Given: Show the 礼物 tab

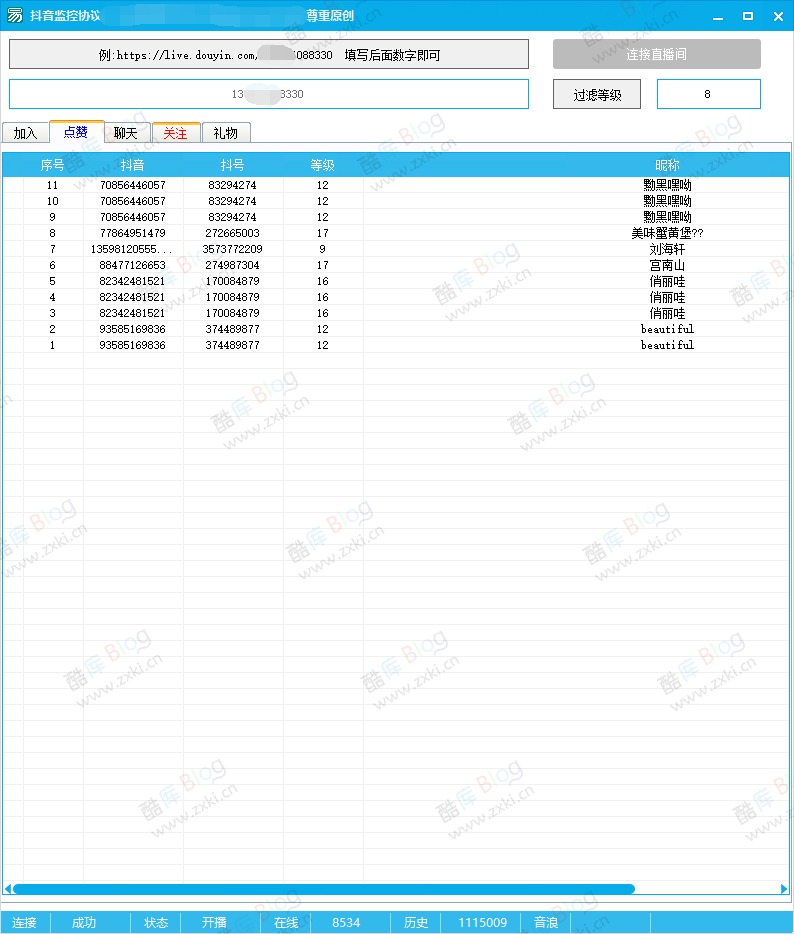Looking at the screenshot, I should click(x=226, y=133).
